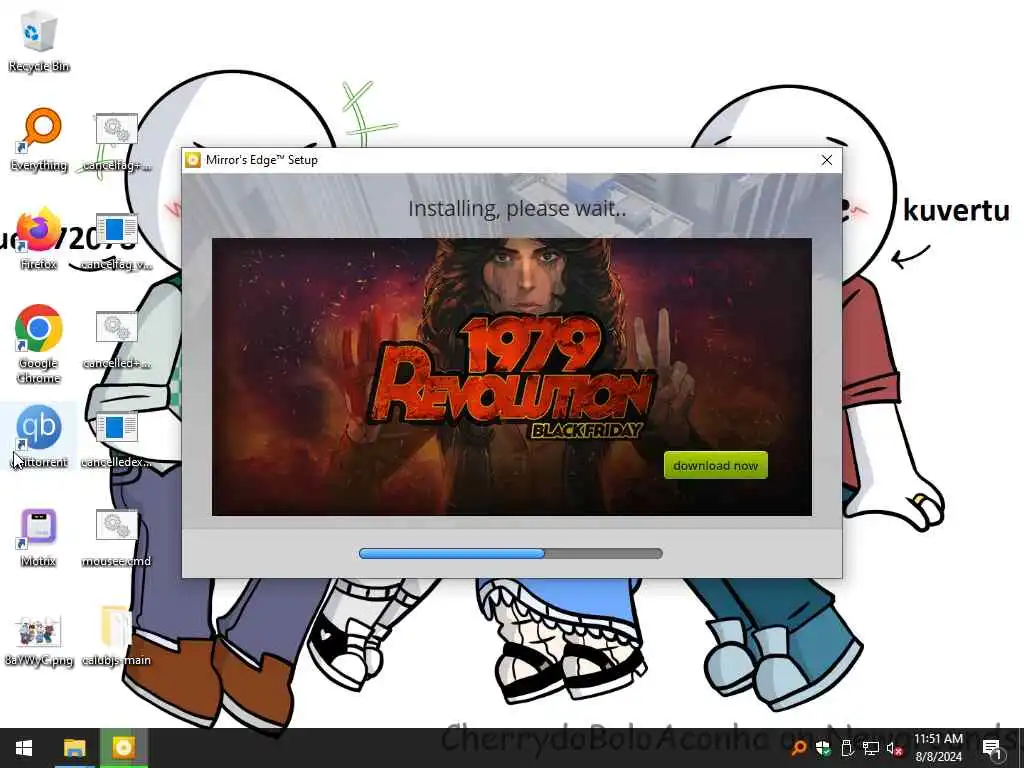
Task: Click the muted volume speaker tray icon
Action: pos(895,748)
